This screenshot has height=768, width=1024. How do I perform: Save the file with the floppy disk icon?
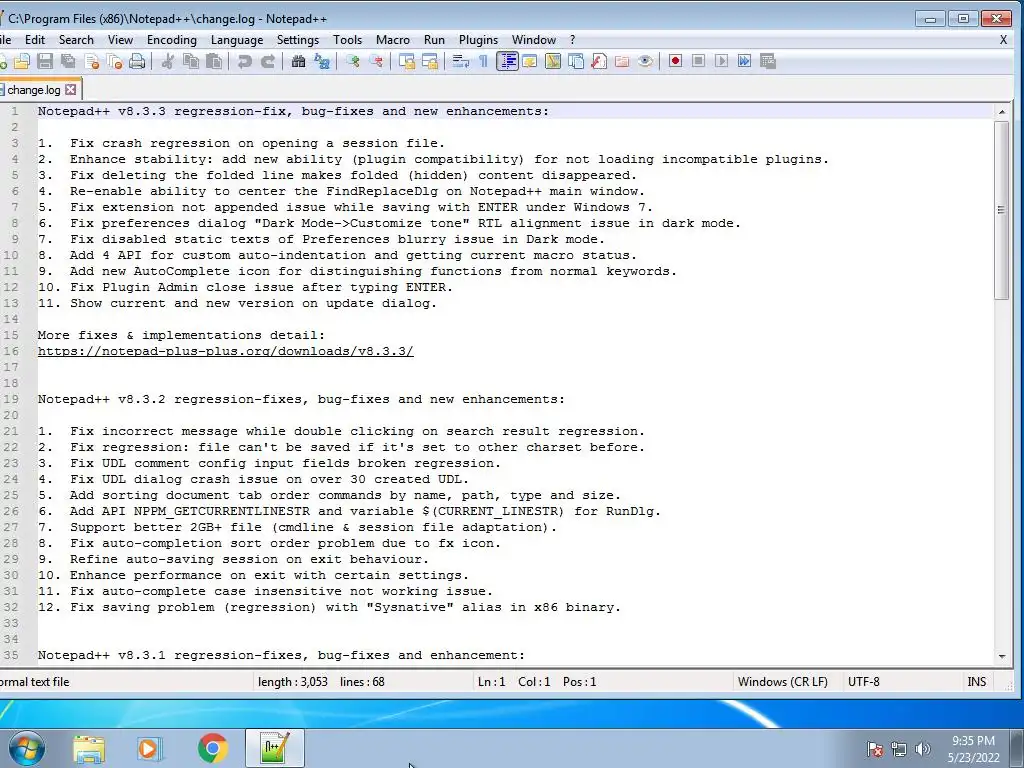45,61
